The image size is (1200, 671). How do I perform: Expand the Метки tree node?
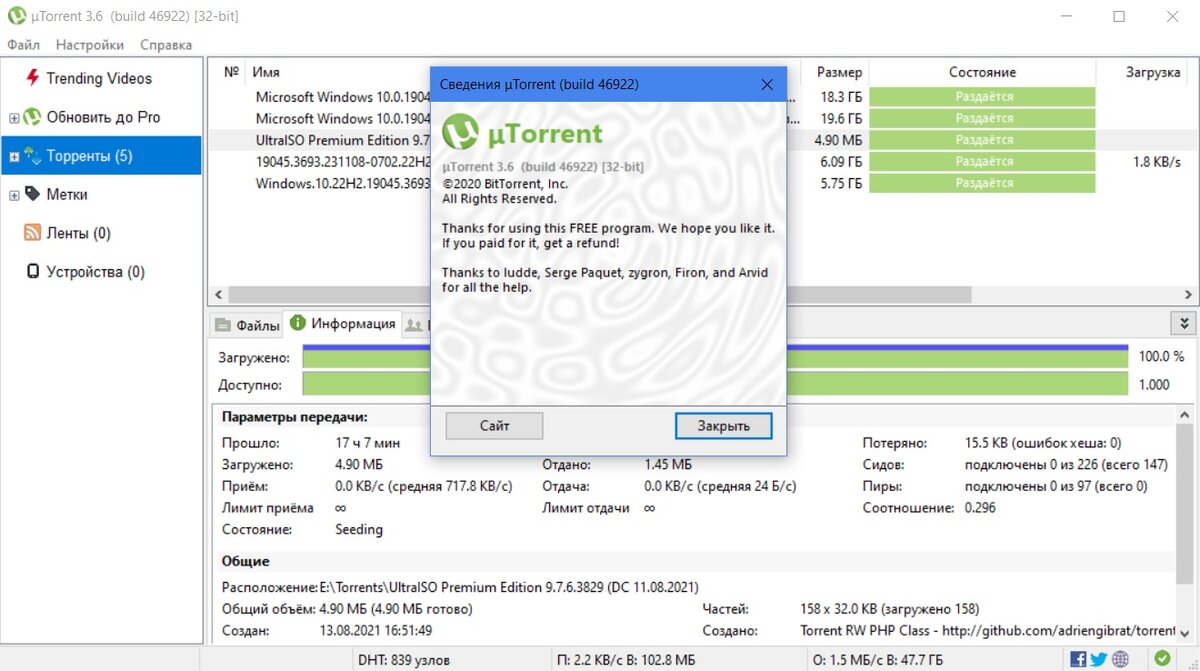pos(14,196)
